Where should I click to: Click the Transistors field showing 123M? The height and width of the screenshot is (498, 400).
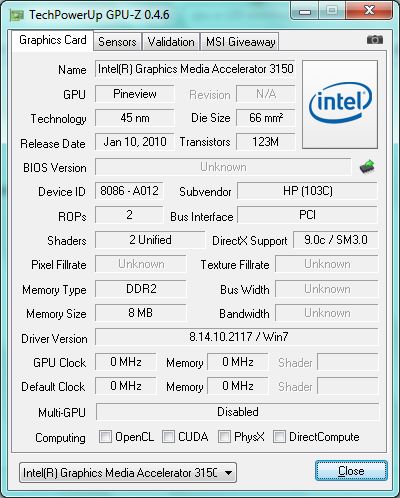point(266,142)
